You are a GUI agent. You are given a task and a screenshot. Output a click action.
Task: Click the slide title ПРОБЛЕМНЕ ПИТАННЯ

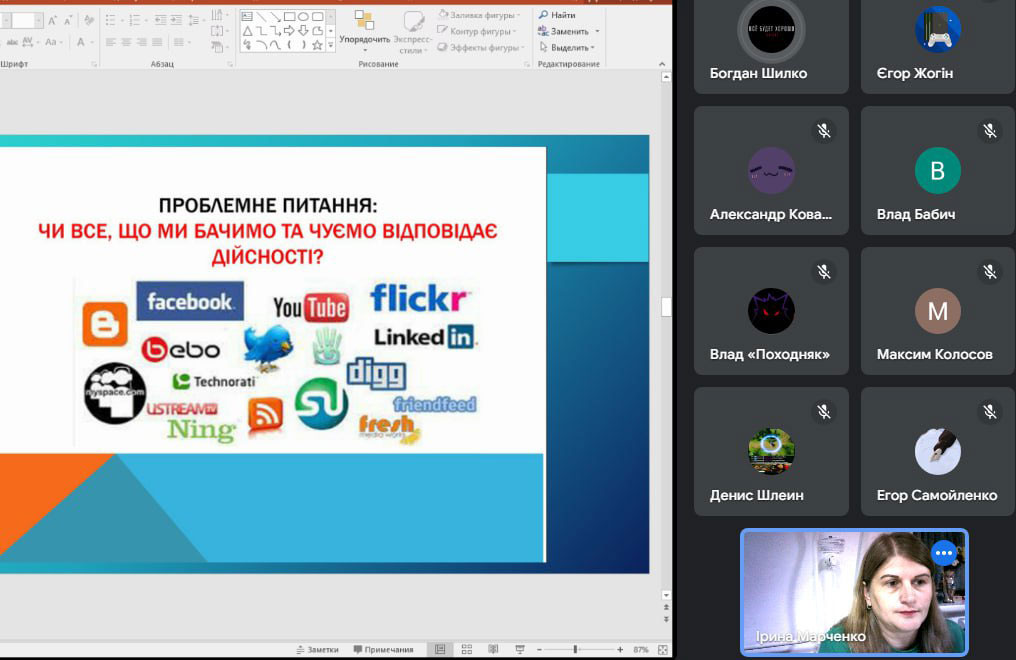click(268, 205)
